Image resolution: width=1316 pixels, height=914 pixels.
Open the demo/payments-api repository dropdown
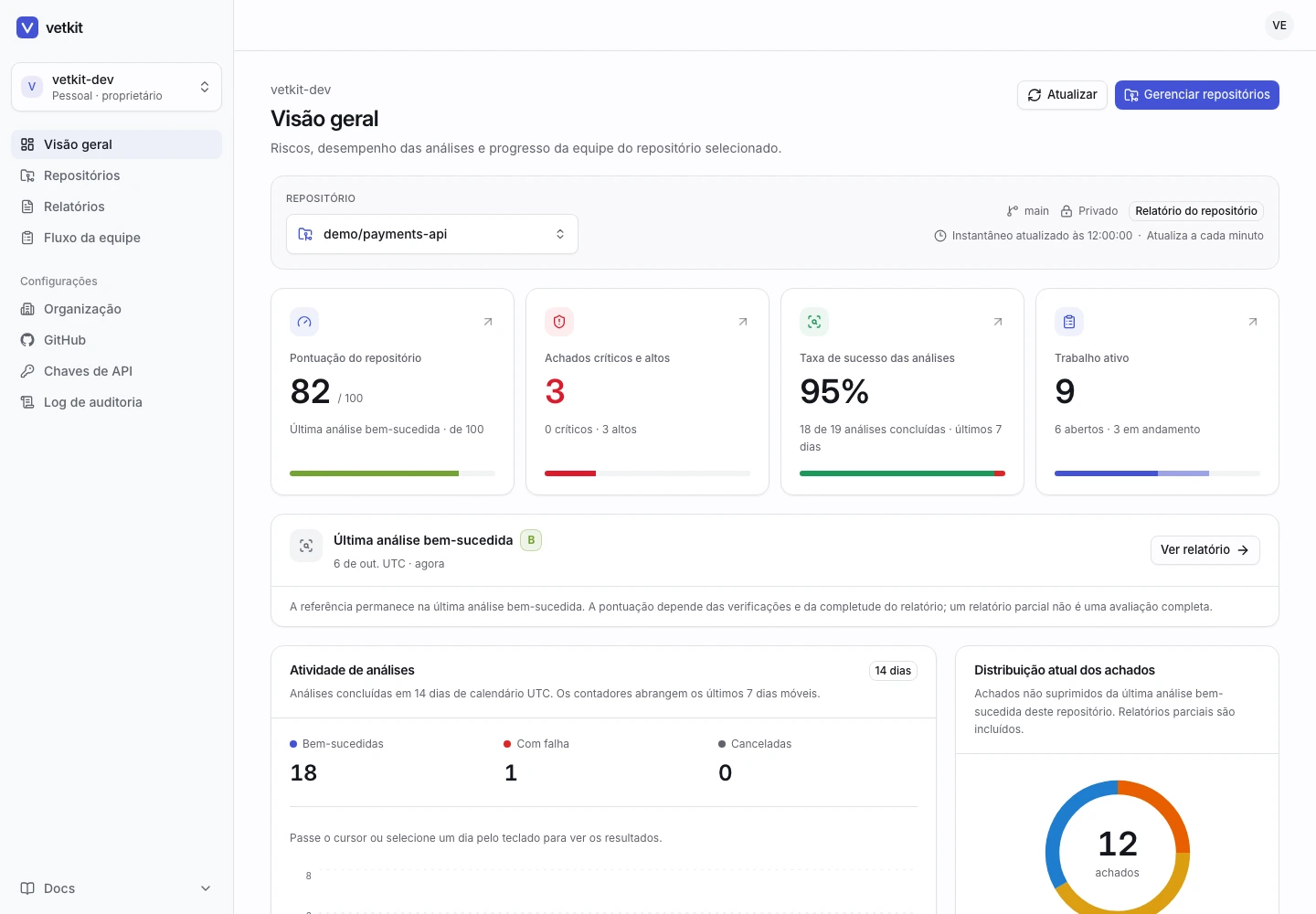coord(432,234)
